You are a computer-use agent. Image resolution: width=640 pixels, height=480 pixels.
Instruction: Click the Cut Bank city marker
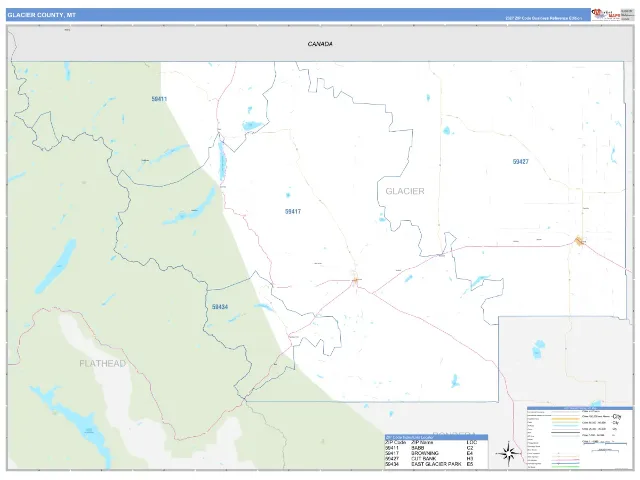pos(579,241)
